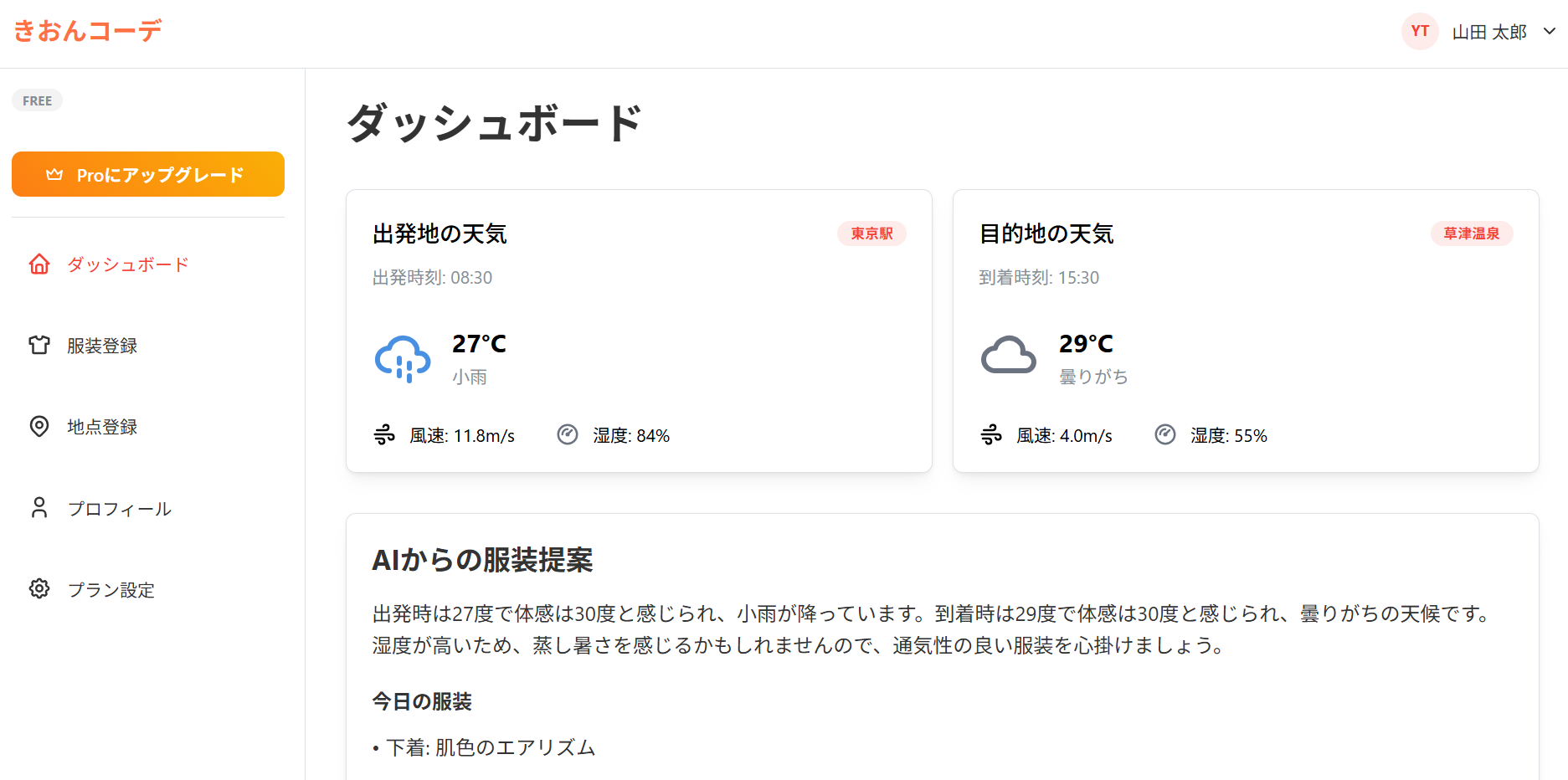Click the 東京駅 location badge

click(x=871, y=233)
